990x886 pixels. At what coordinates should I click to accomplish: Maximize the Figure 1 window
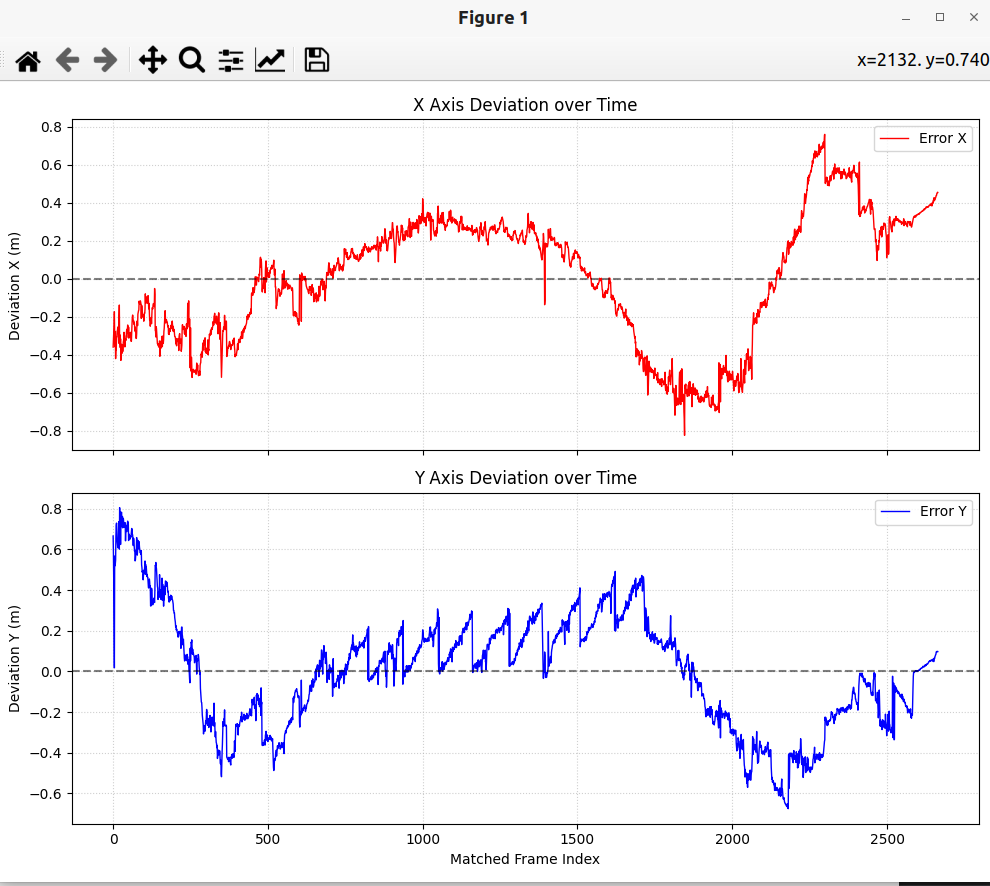click(x=940, y=18)
